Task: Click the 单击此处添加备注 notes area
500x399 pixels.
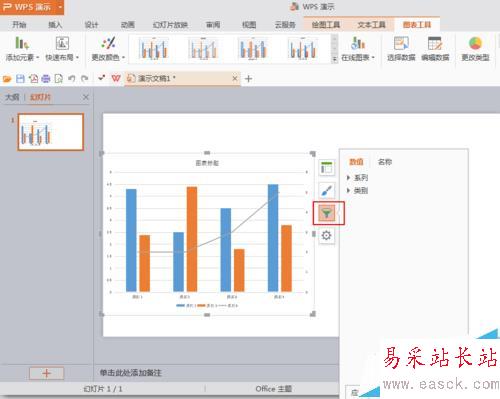Action: (x=130, y=373)
